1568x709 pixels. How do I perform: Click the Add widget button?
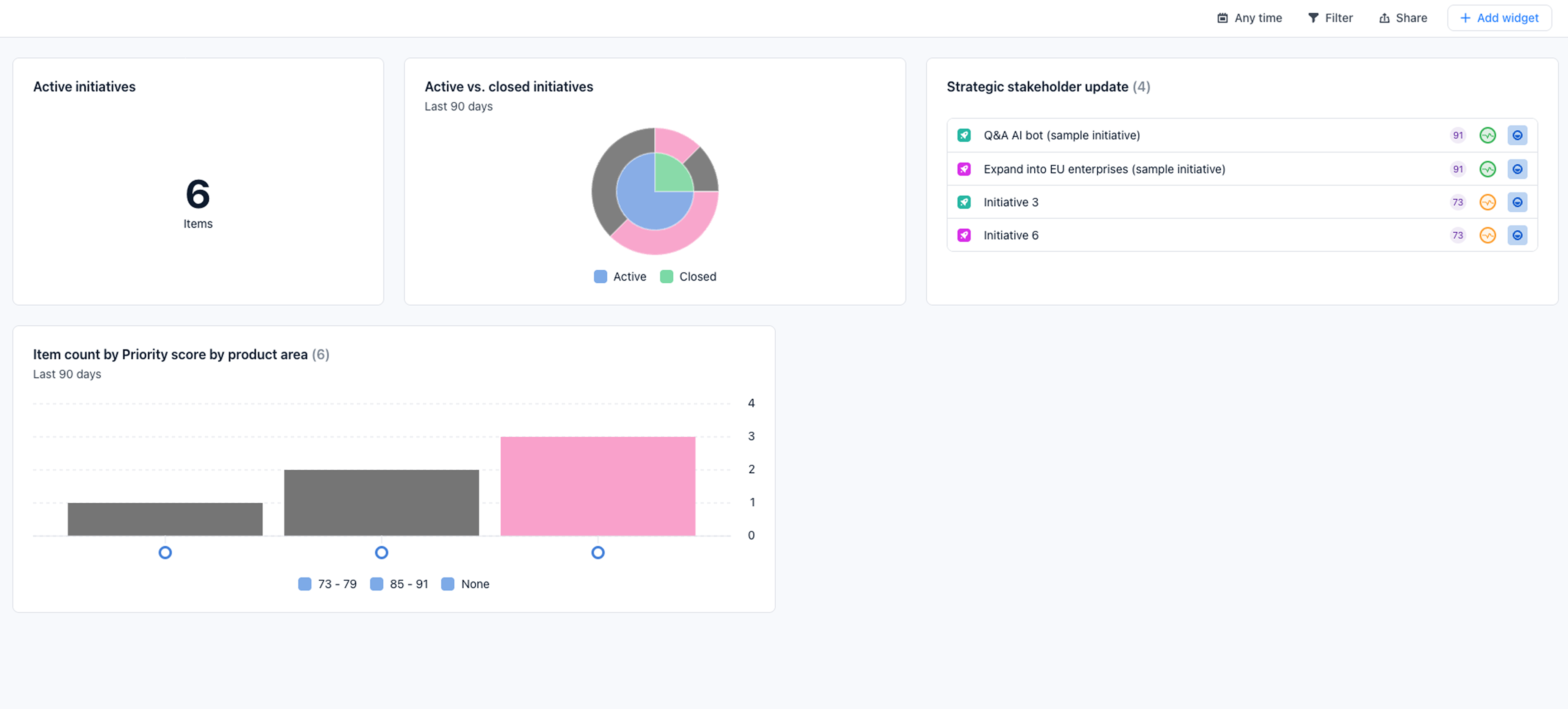(1499, 18)
